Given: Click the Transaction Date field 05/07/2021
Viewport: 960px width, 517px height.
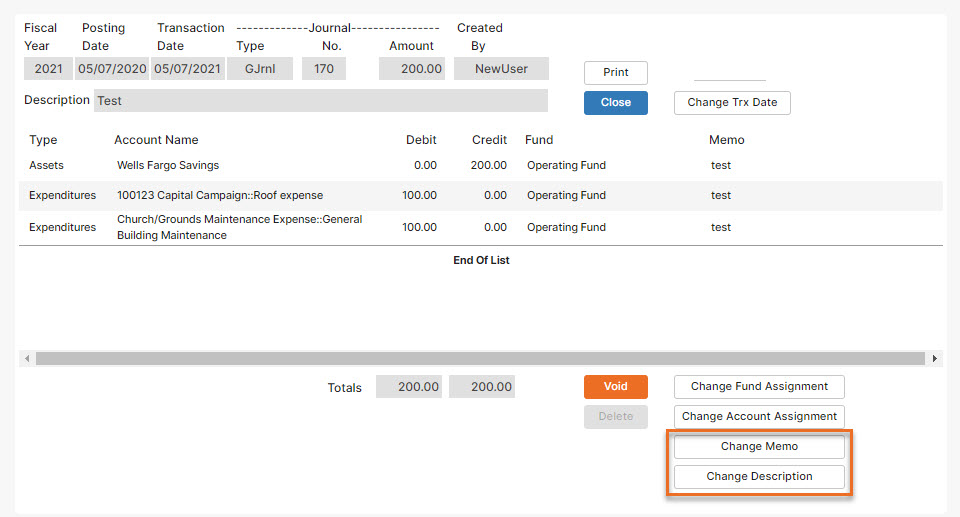Looking at the screenshot, I should (187, 69).
